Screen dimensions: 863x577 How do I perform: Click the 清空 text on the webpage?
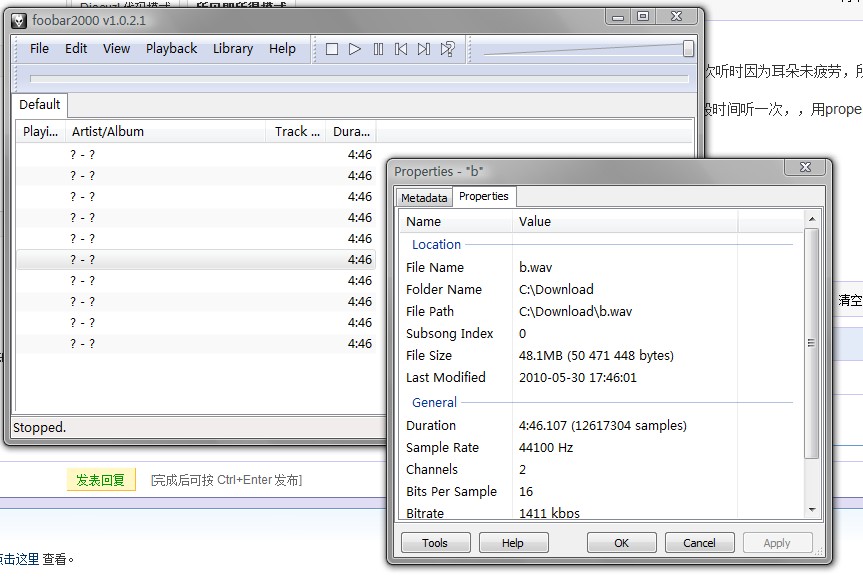[850, 300]
